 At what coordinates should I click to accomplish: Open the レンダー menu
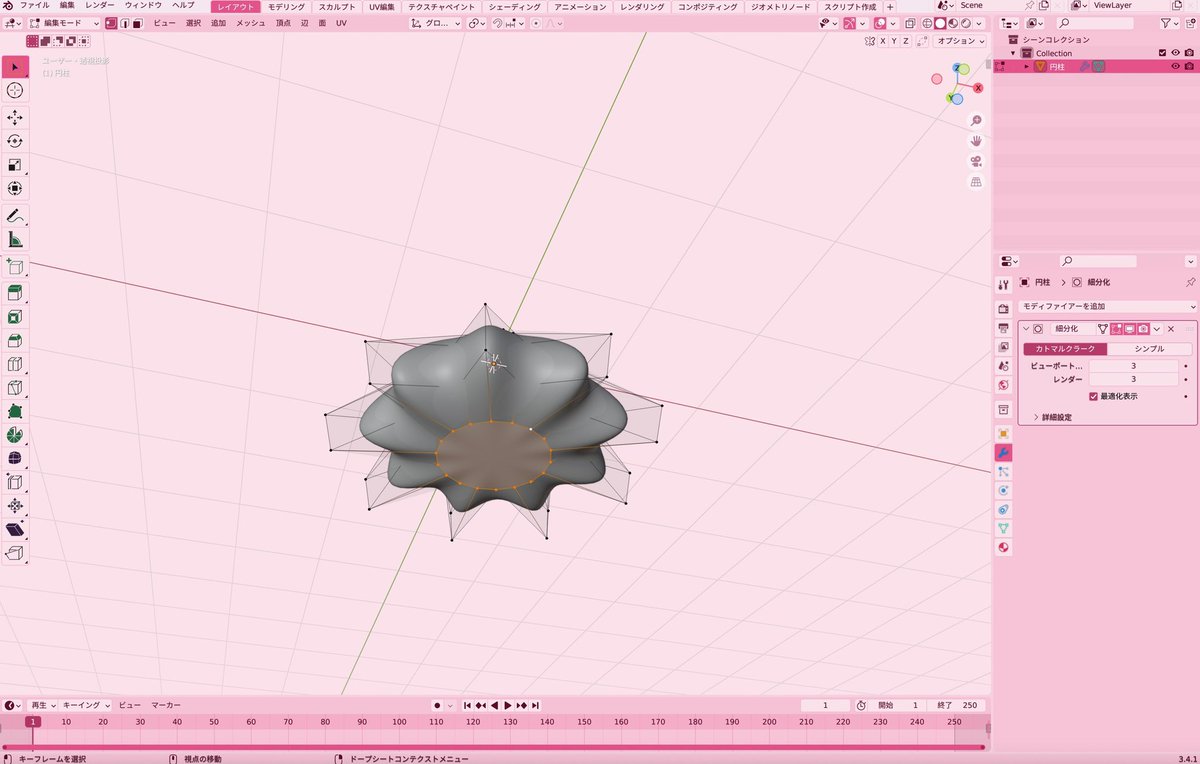pos(100,6)
